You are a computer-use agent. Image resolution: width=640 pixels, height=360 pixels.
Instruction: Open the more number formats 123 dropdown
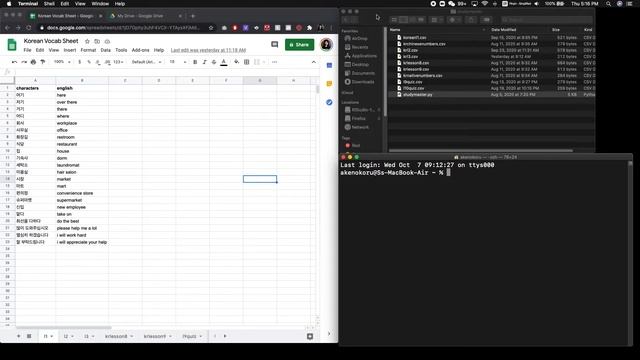[x=118, y=62]
